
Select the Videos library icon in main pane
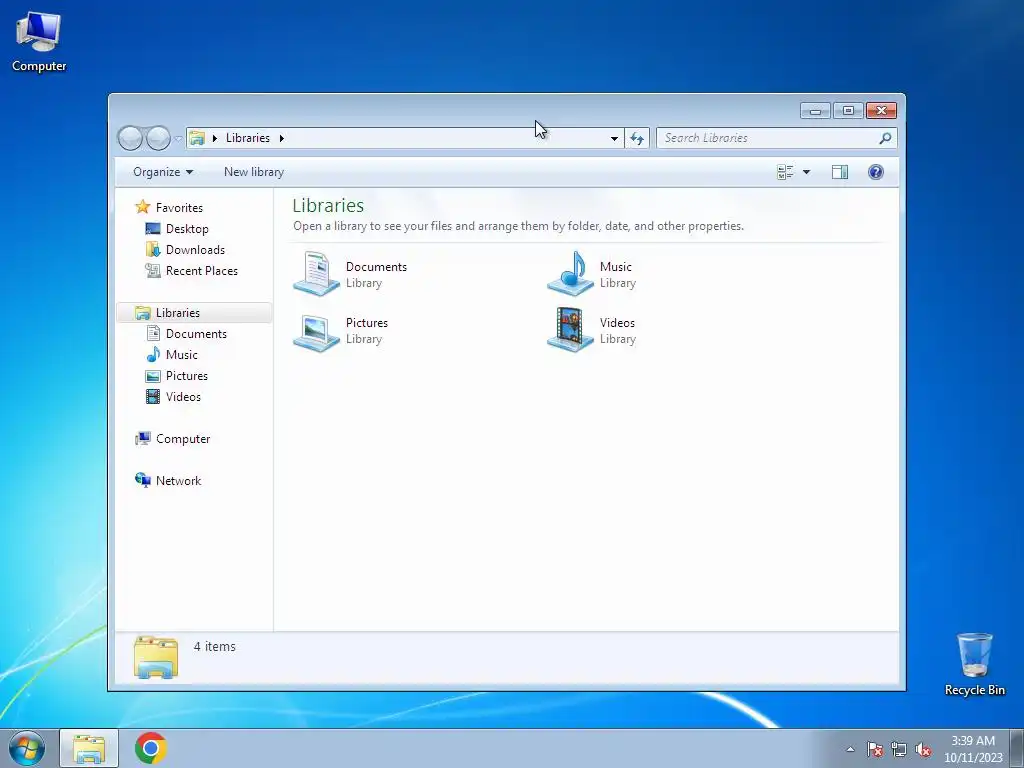(570, 330)
